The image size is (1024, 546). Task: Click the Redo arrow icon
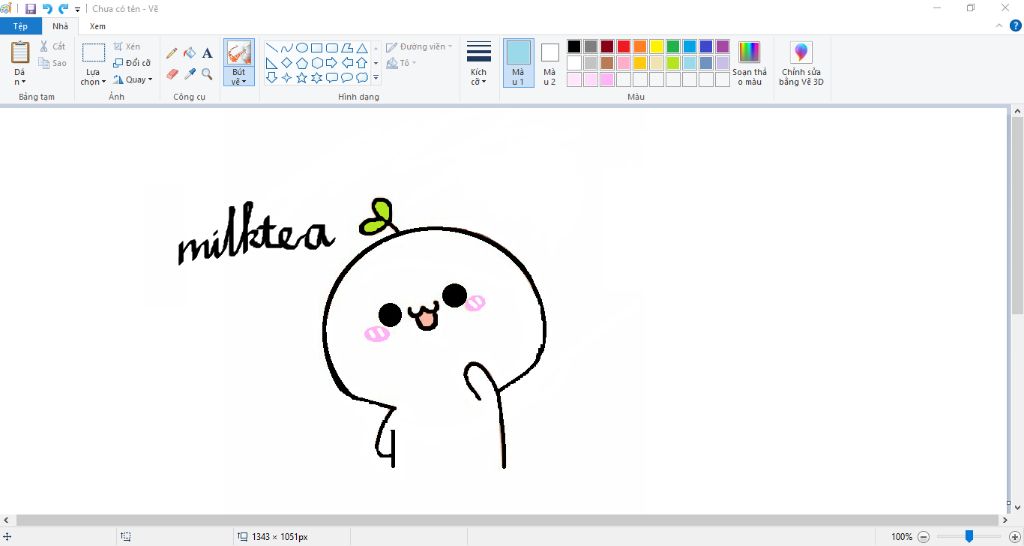coord(63,8)
